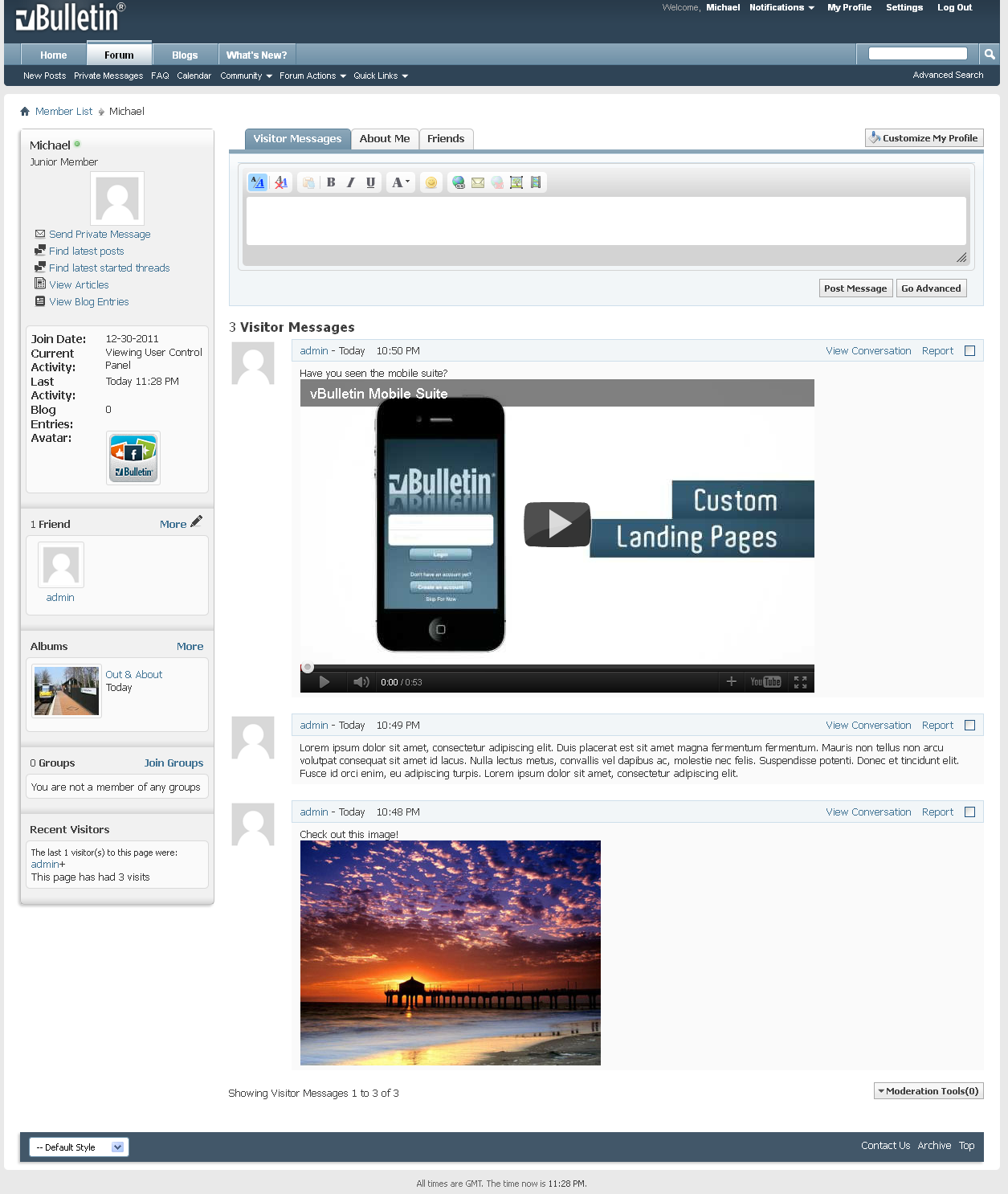Click the Customize My Profile button
The width and height of the screenshot is (1008, 1194).
click(x=924, y=138)
